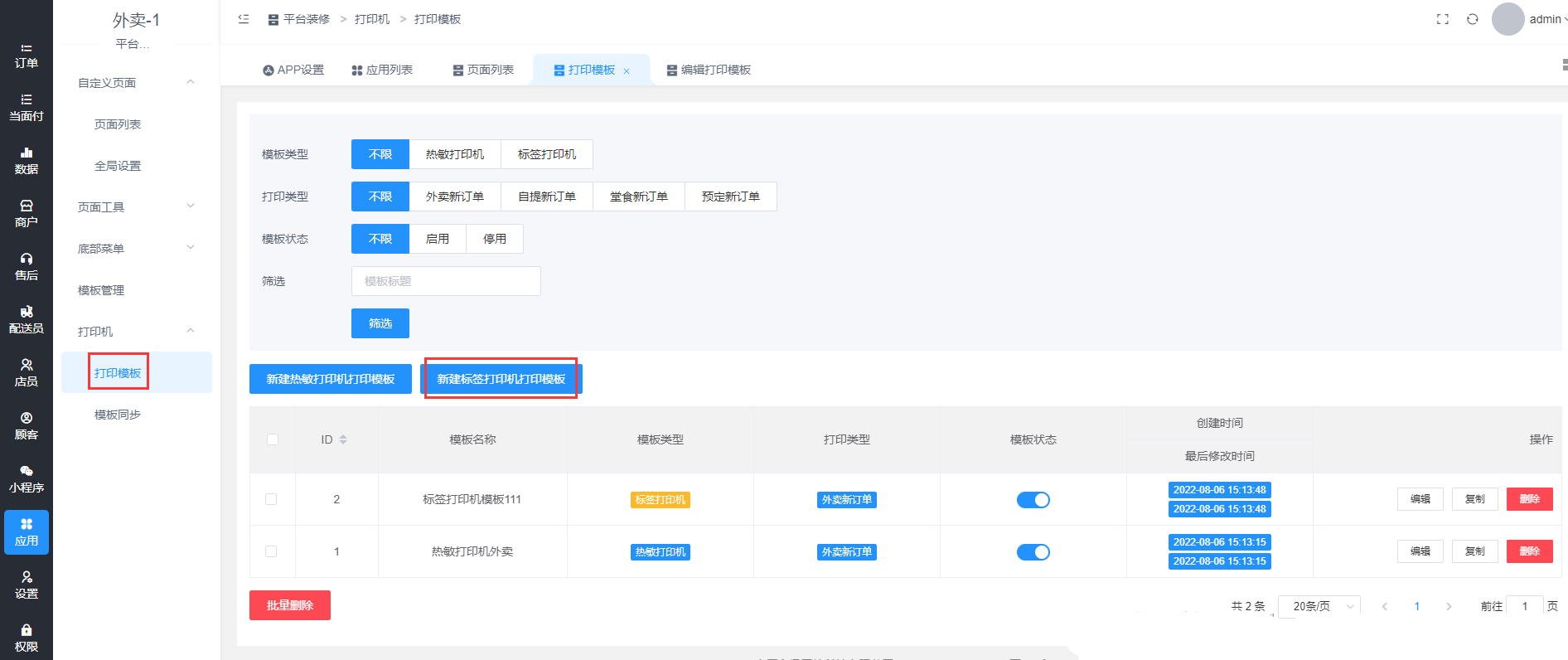1568x660 pixels.
Task: Select the 应用 apps icon
Action: [x=27, y=532]
